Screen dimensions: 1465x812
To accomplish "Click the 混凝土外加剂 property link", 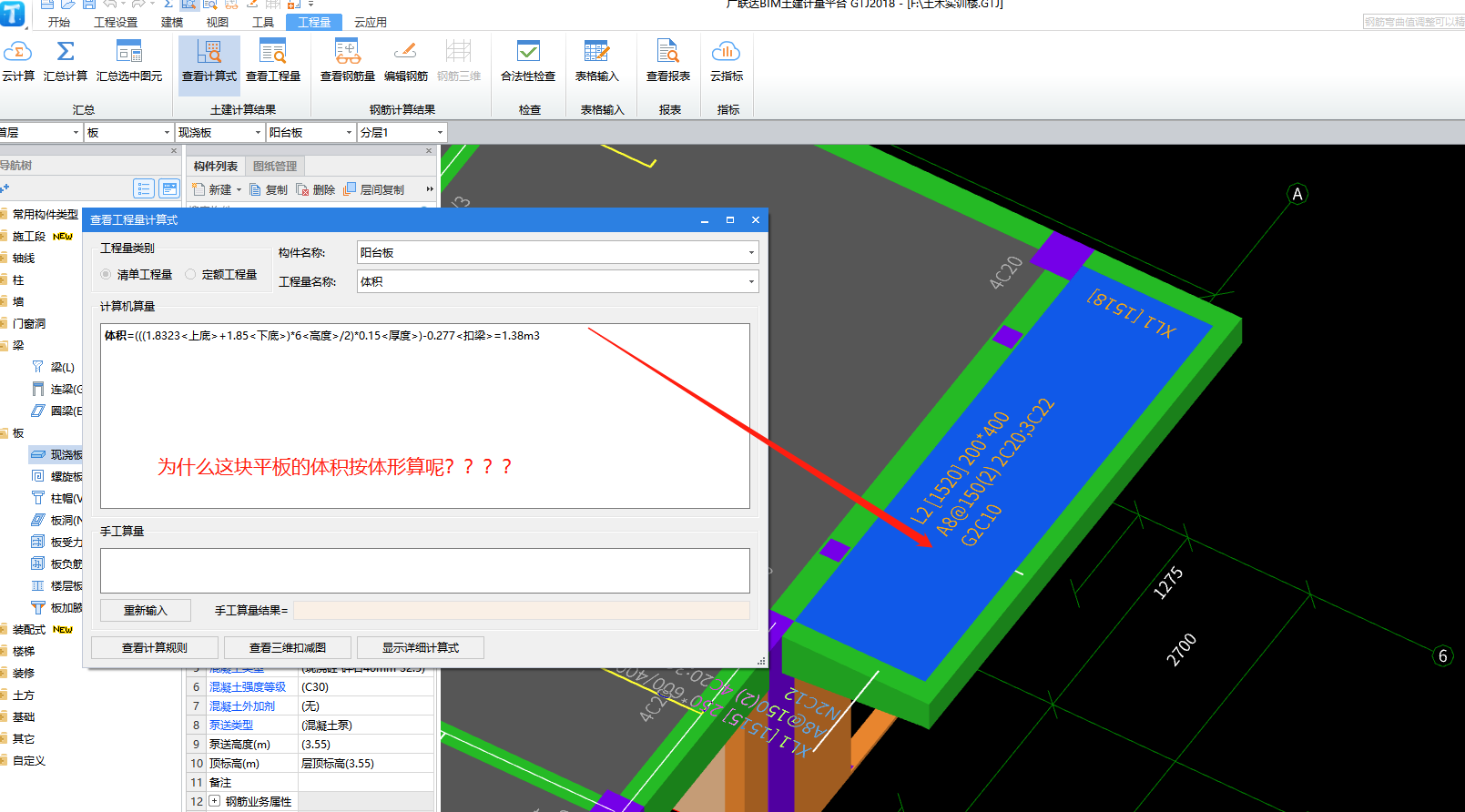I will coord(242,706).
